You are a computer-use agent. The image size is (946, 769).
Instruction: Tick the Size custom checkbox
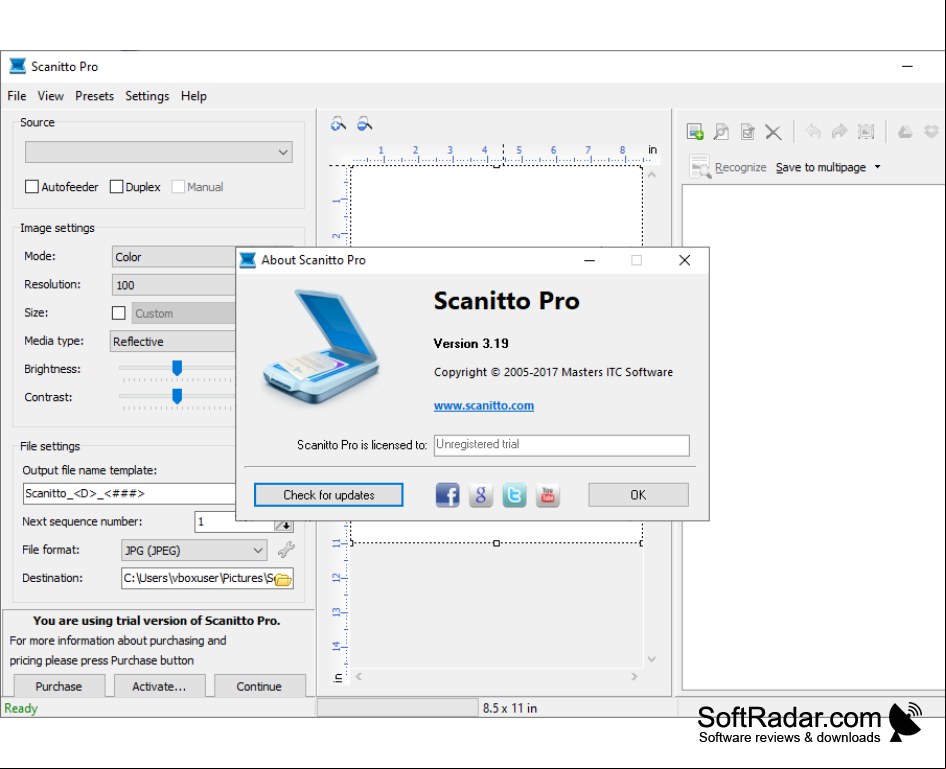(x=119, y=312)
